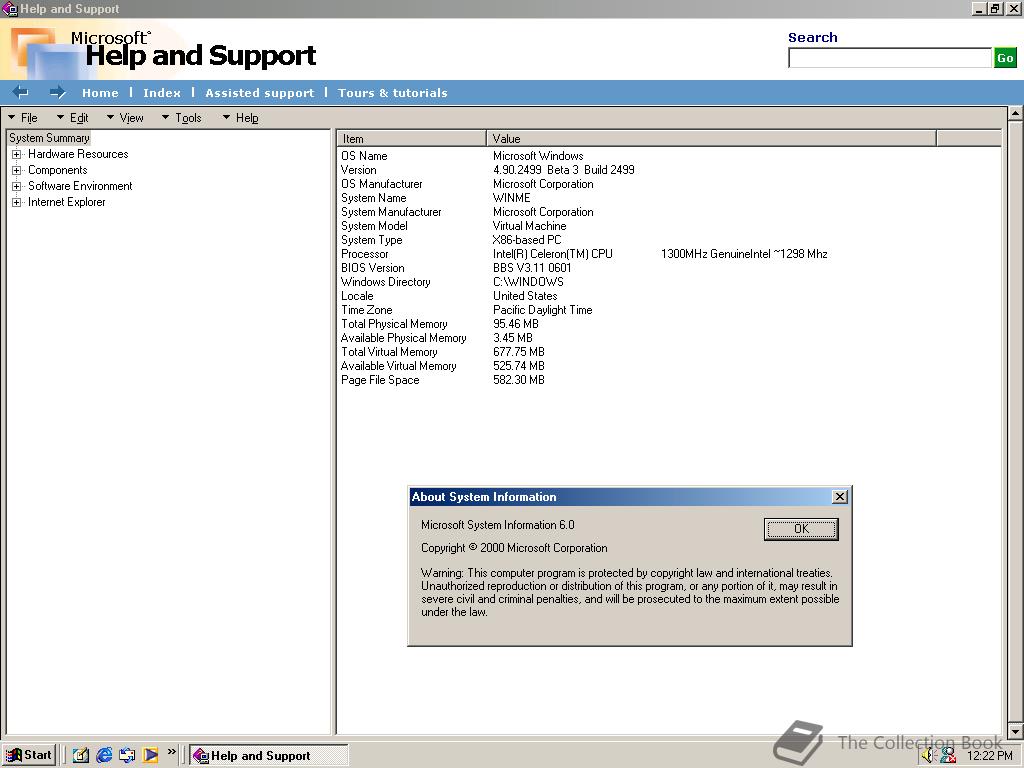Open the View dropdown menu

pos(125,118)
